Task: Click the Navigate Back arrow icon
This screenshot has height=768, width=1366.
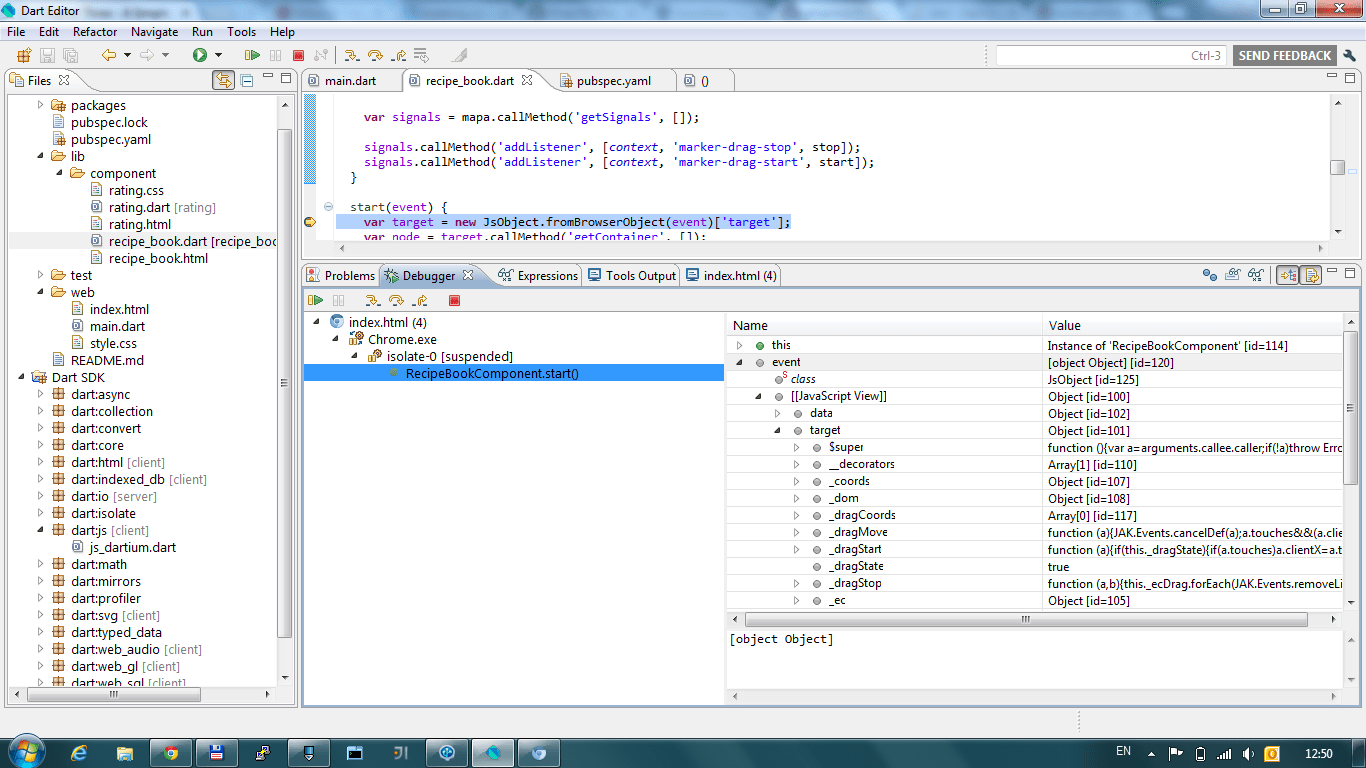Action: pos(110,54)
